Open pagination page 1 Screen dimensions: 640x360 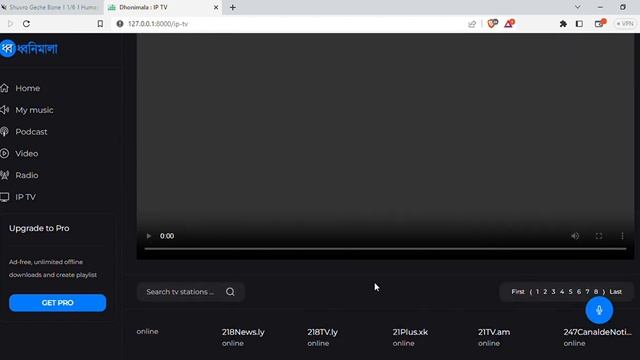point(537,292)
